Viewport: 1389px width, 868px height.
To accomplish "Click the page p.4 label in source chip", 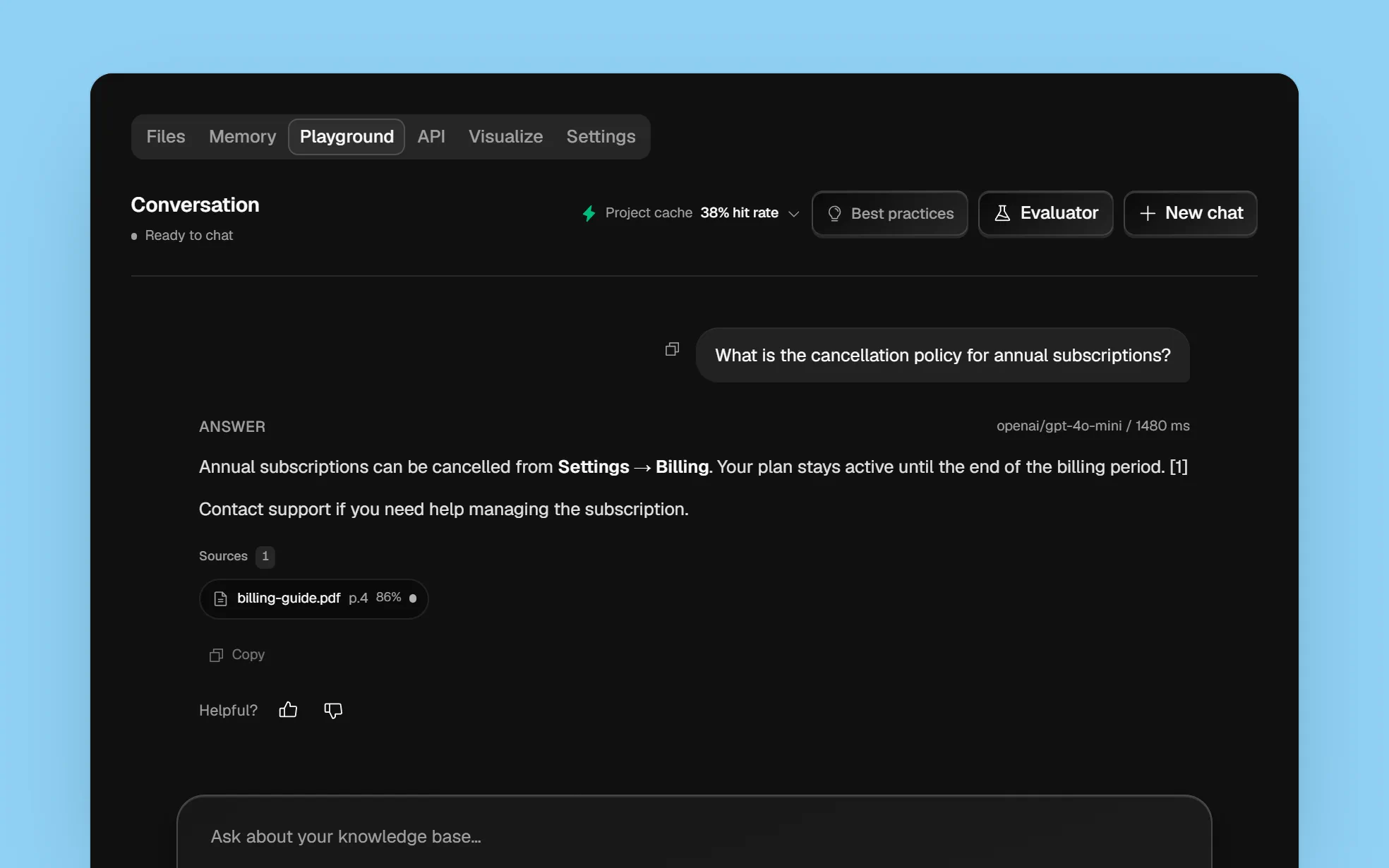I will tap(358, 598).
